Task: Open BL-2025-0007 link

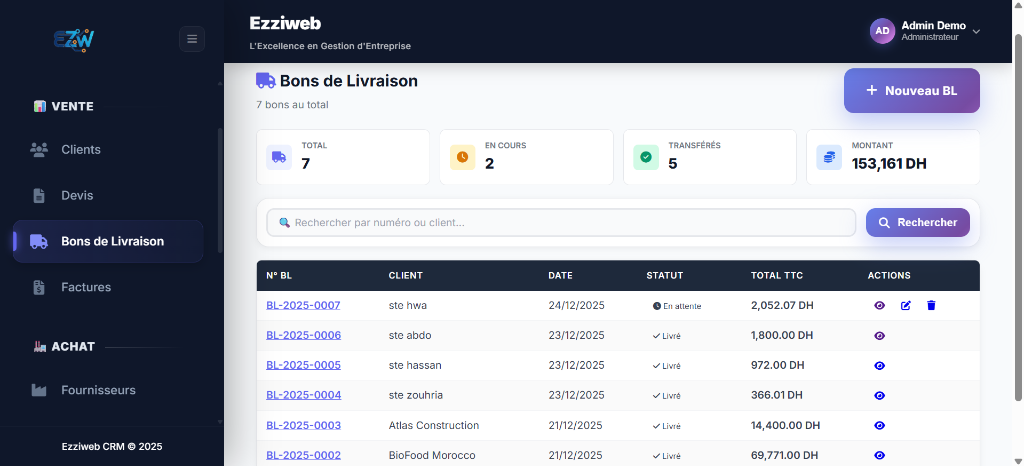Action: pyautogui.click(x=303, y=305)
